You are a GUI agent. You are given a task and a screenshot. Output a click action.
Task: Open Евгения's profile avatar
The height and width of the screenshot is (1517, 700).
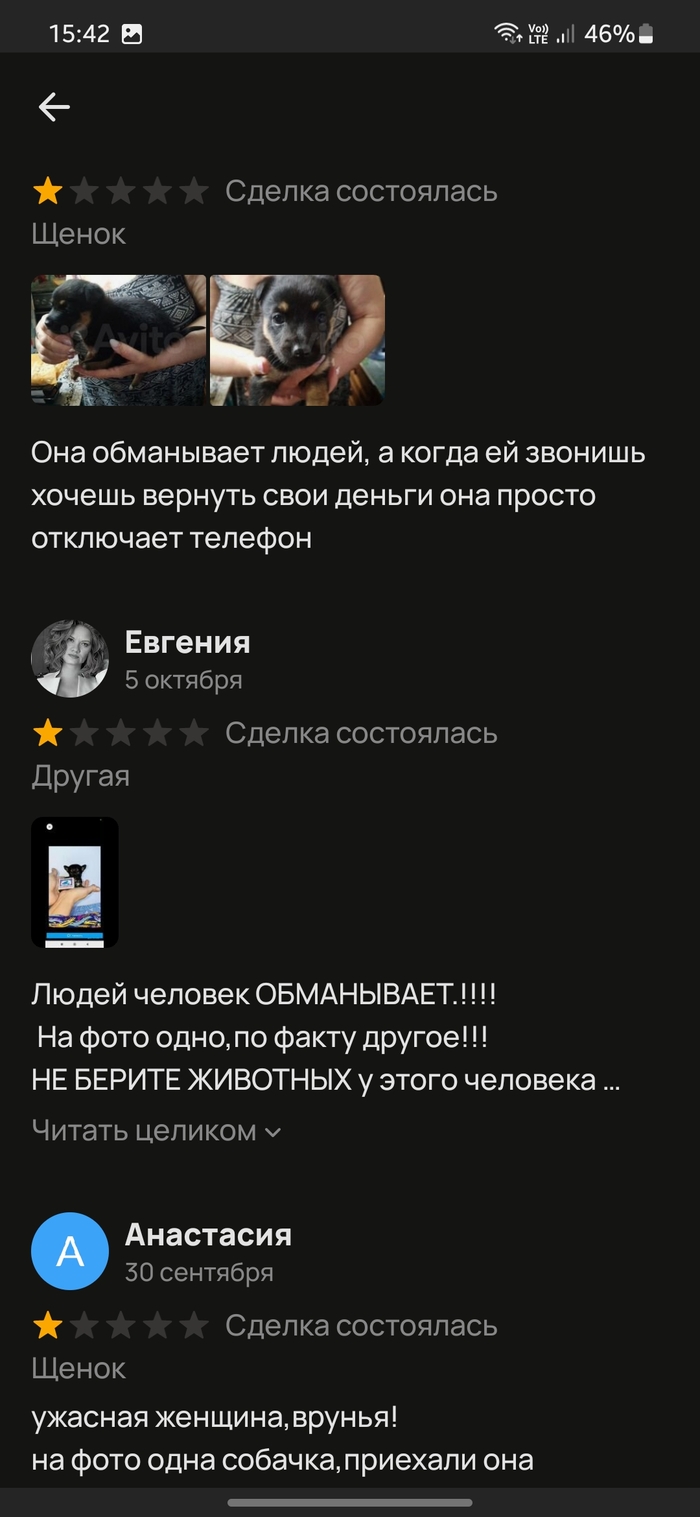[x=70, y=658]
